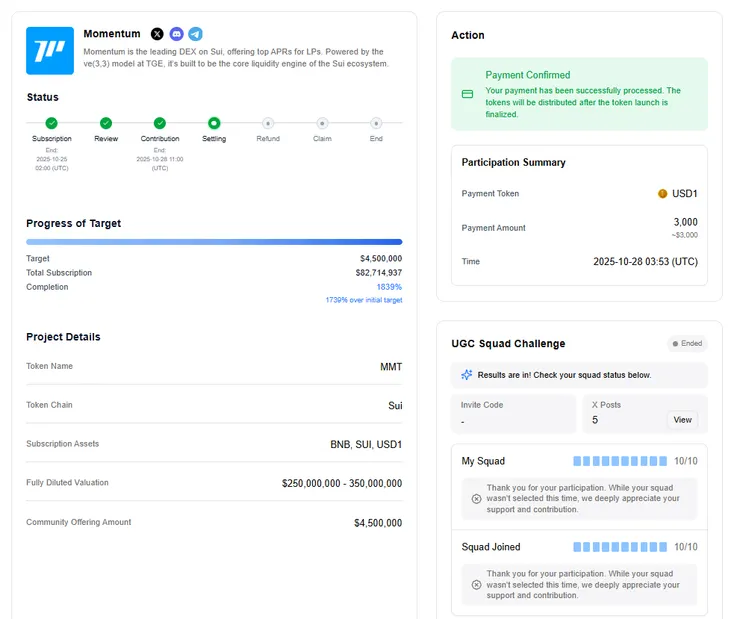Image resolution: width=740 pixels, height=619 pixels.
Task: Click the payment time 2025-10-28 03:53 (UTC)
Action: [x=646, y=261]
